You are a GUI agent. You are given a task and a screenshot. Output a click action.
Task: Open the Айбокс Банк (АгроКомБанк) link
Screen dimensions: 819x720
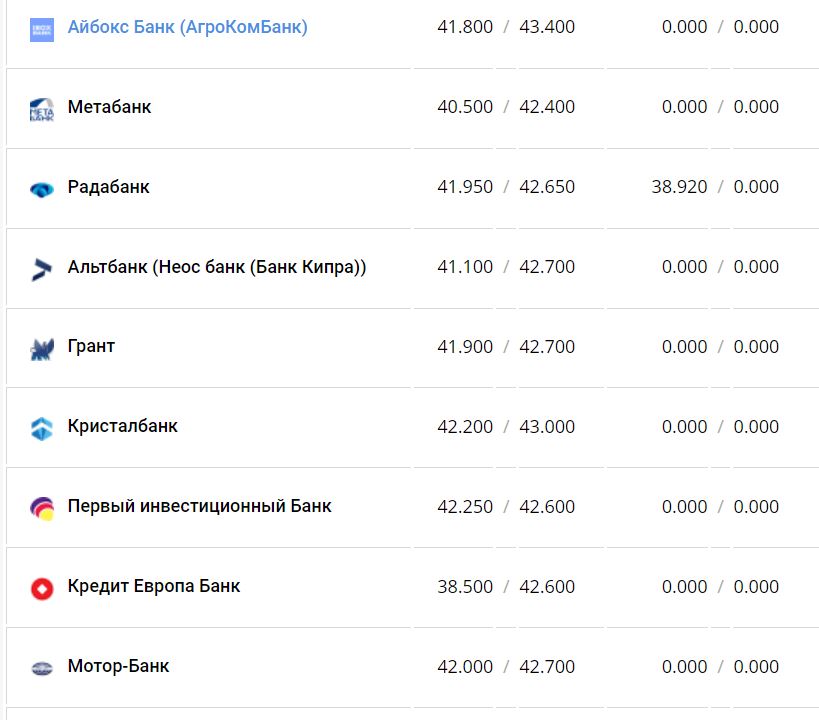[x=187, y=27]
